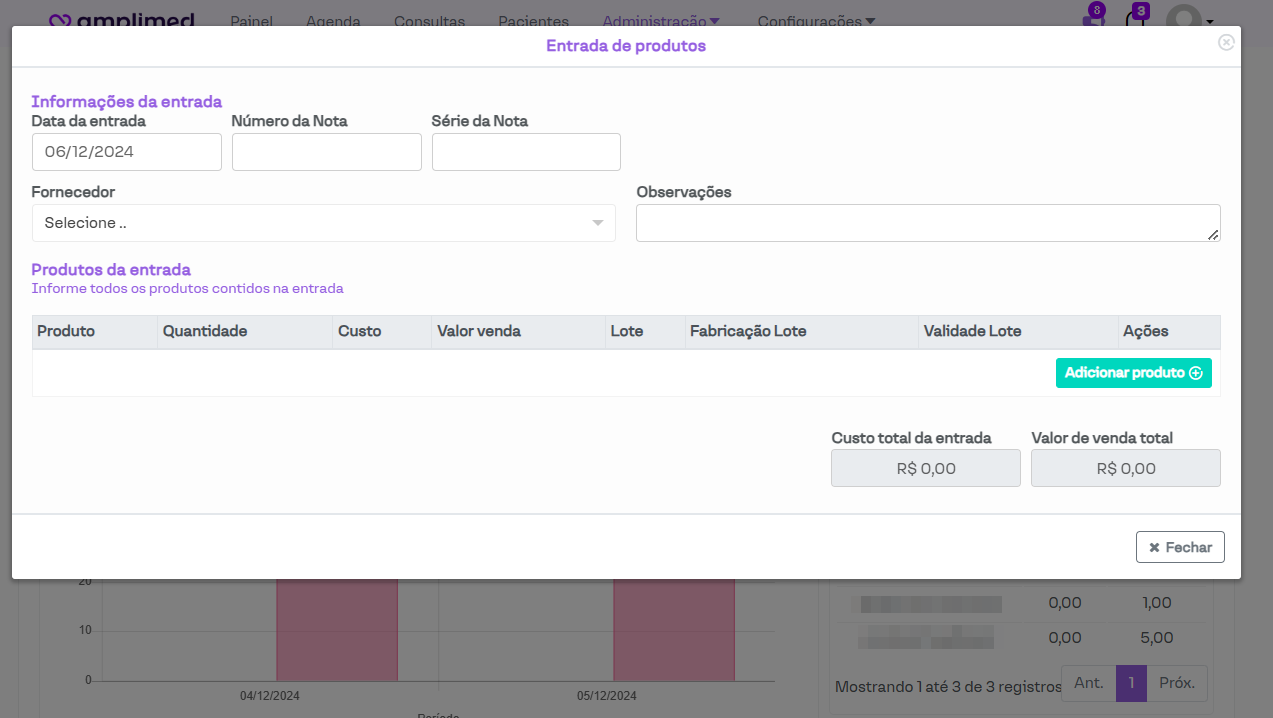Viewport: 1273px width, 718px height.
Task: Open the Configurações dropdown menu
Action: [816, 21]
